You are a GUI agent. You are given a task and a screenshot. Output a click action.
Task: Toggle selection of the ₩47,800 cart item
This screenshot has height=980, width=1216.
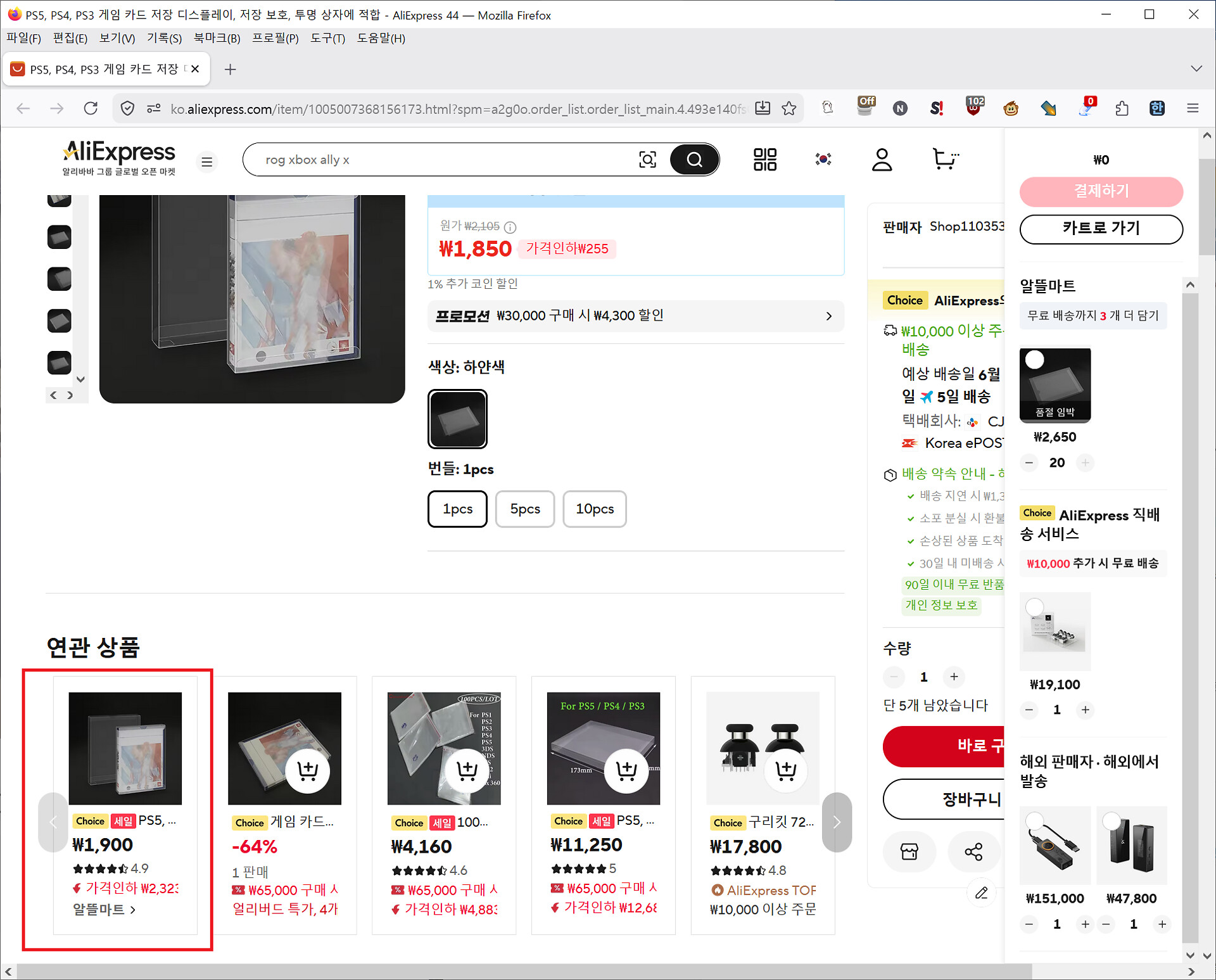pos(1111,821)
